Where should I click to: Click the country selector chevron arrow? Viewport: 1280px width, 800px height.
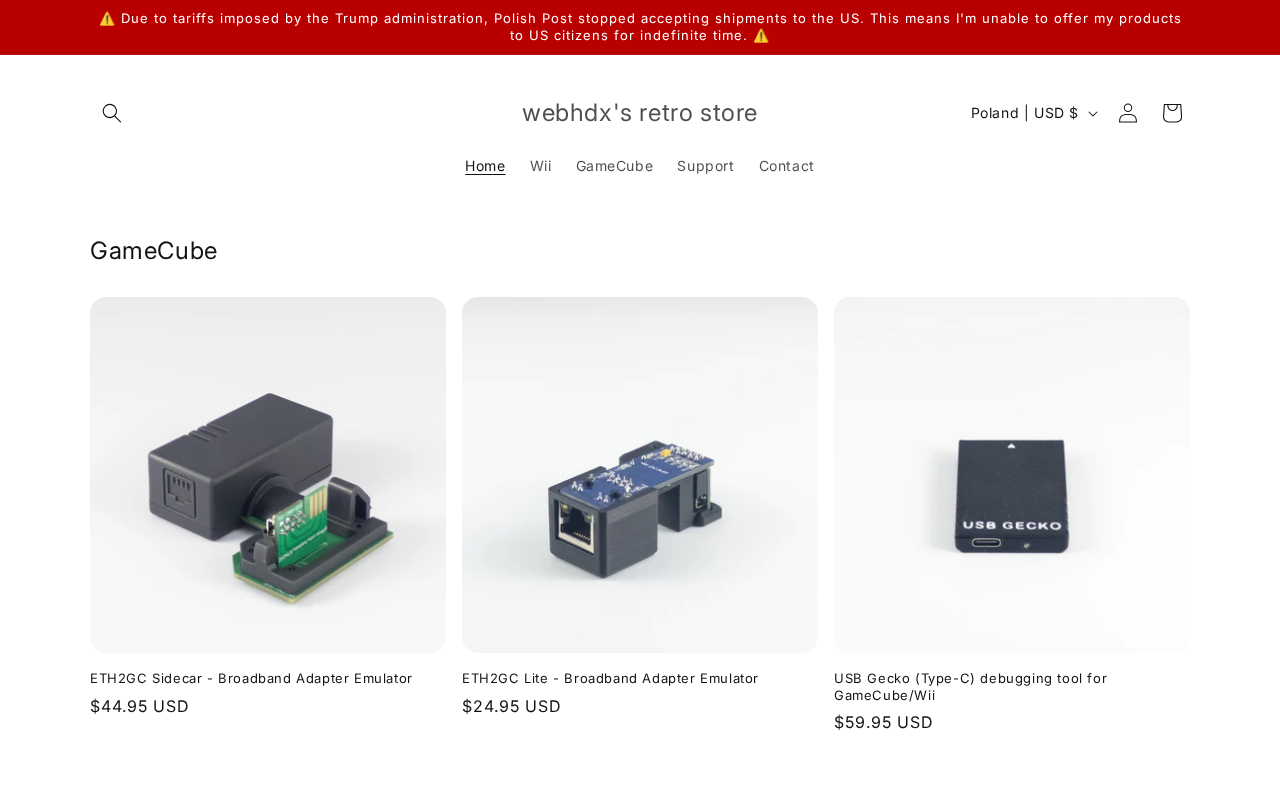click(1093, 114)
